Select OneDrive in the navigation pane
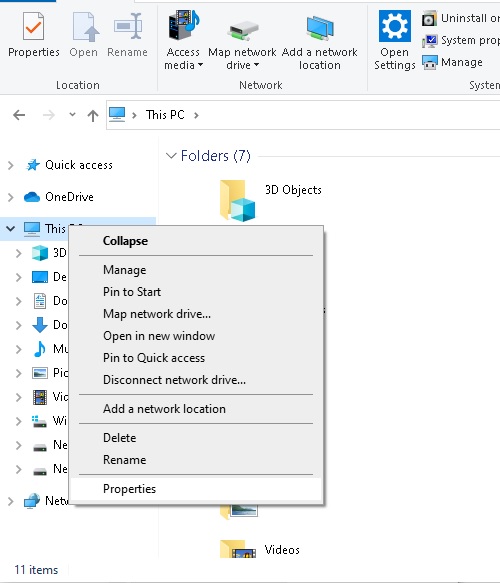500x583 pixels. [x=69, y=197]
